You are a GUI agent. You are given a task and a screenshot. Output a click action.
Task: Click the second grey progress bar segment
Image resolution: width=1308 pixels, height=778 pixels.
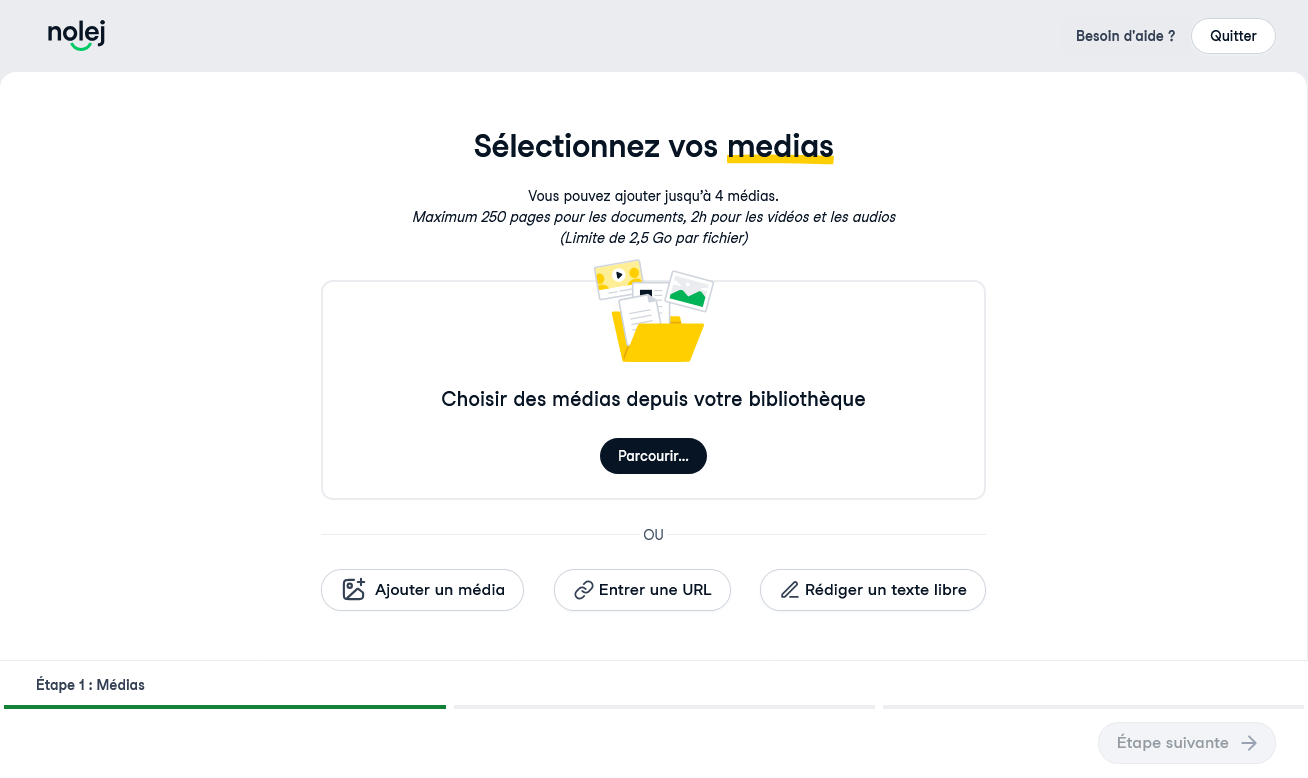tap(664, 707)
